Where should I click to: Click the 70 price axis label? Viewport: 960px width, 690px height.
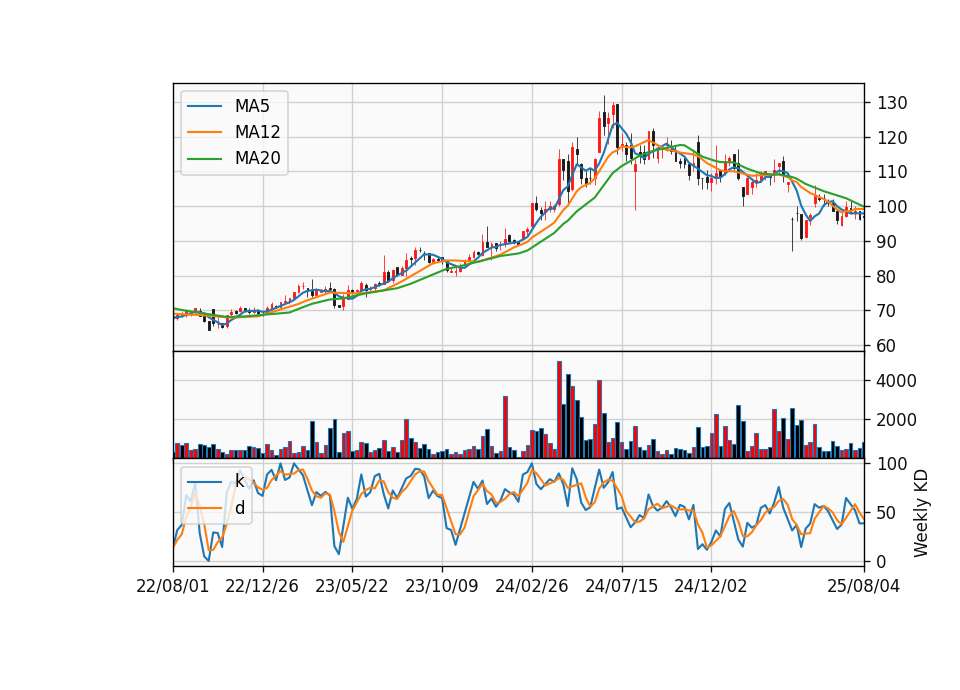pyautogui.click(x=887, y=311)
